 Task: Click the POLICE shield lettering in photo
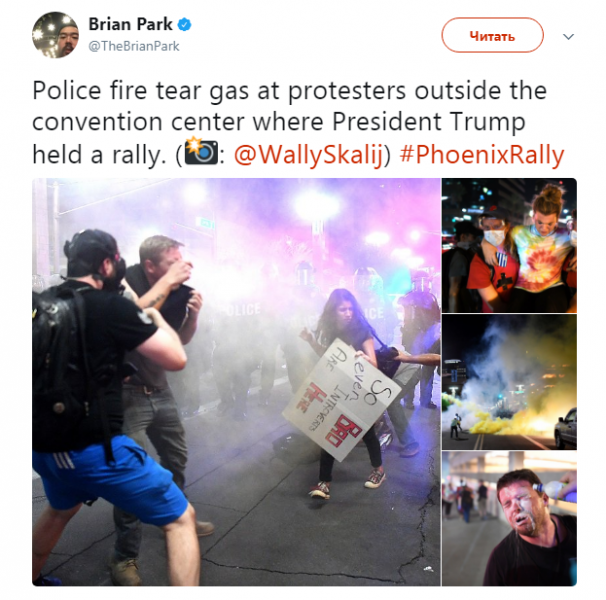[x=242, y=310]
